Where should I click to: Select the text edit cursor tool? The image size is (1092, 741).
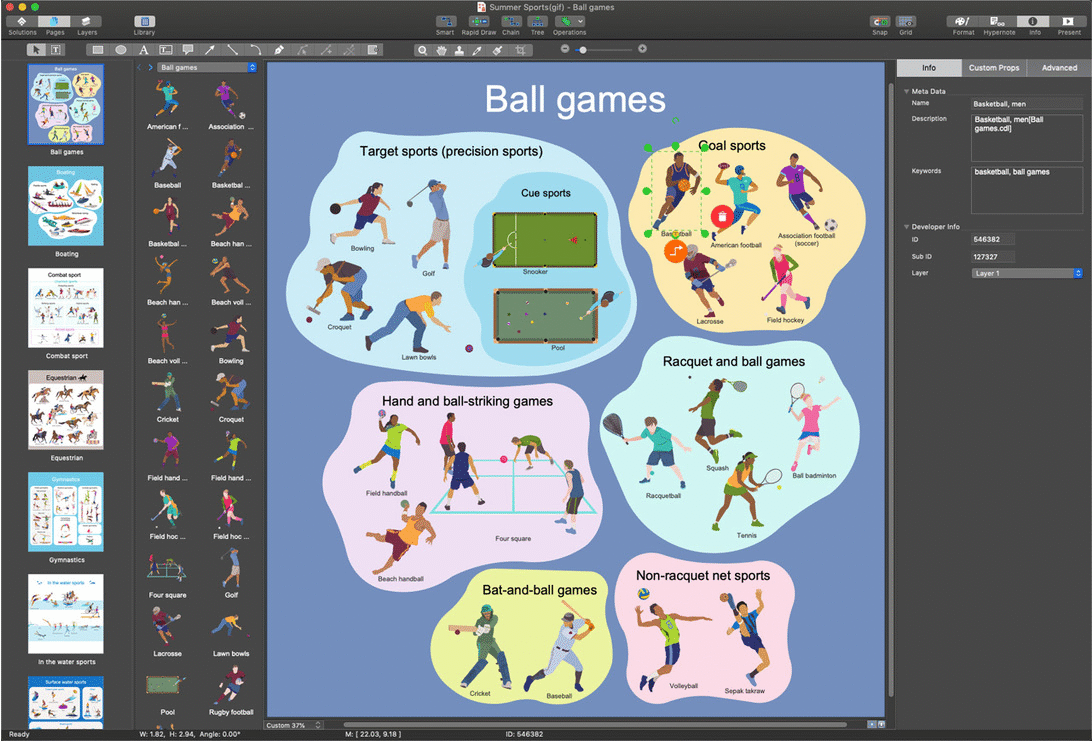click(x=56, y=49)
